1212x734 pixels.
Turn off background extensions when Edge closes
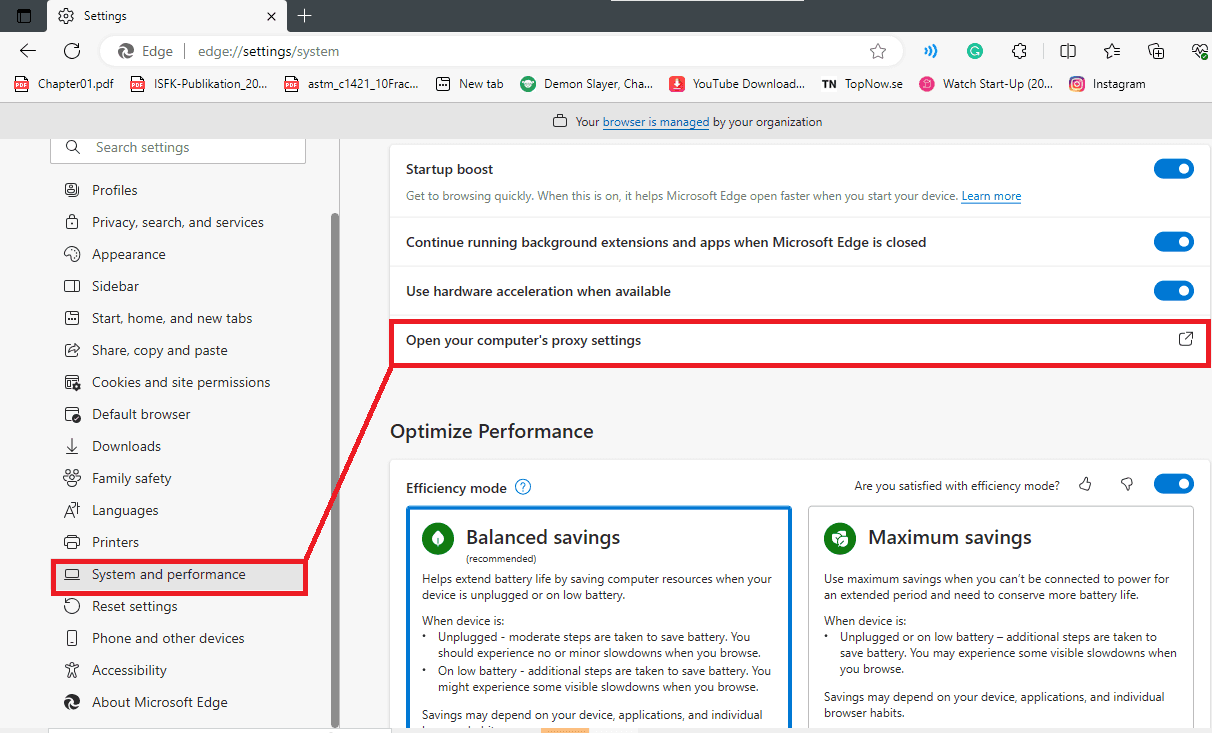[1173, 241]
